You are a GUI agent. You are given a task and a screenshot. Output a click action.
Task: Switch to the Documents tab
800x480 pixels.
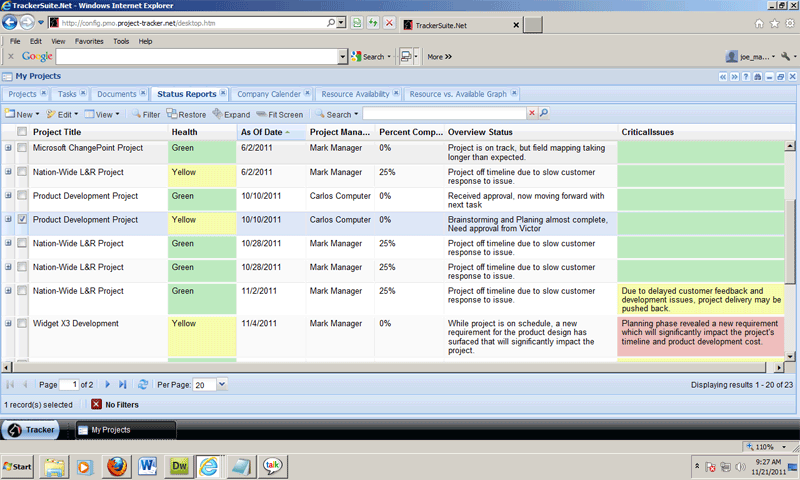point(117,94)
